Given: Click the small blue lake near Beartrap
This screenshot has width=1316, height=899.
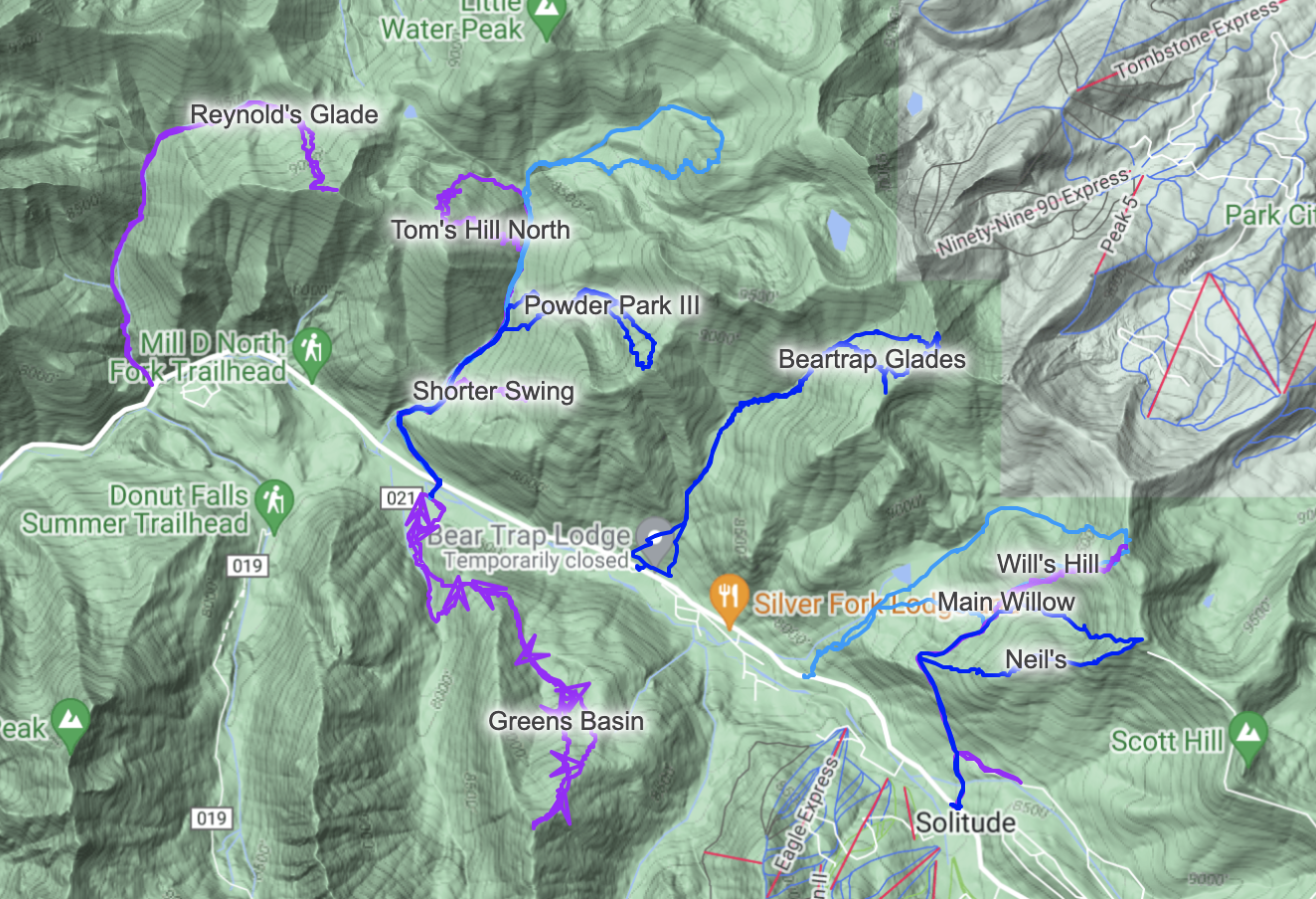Looking at the screenshot, I should point(838,231).
